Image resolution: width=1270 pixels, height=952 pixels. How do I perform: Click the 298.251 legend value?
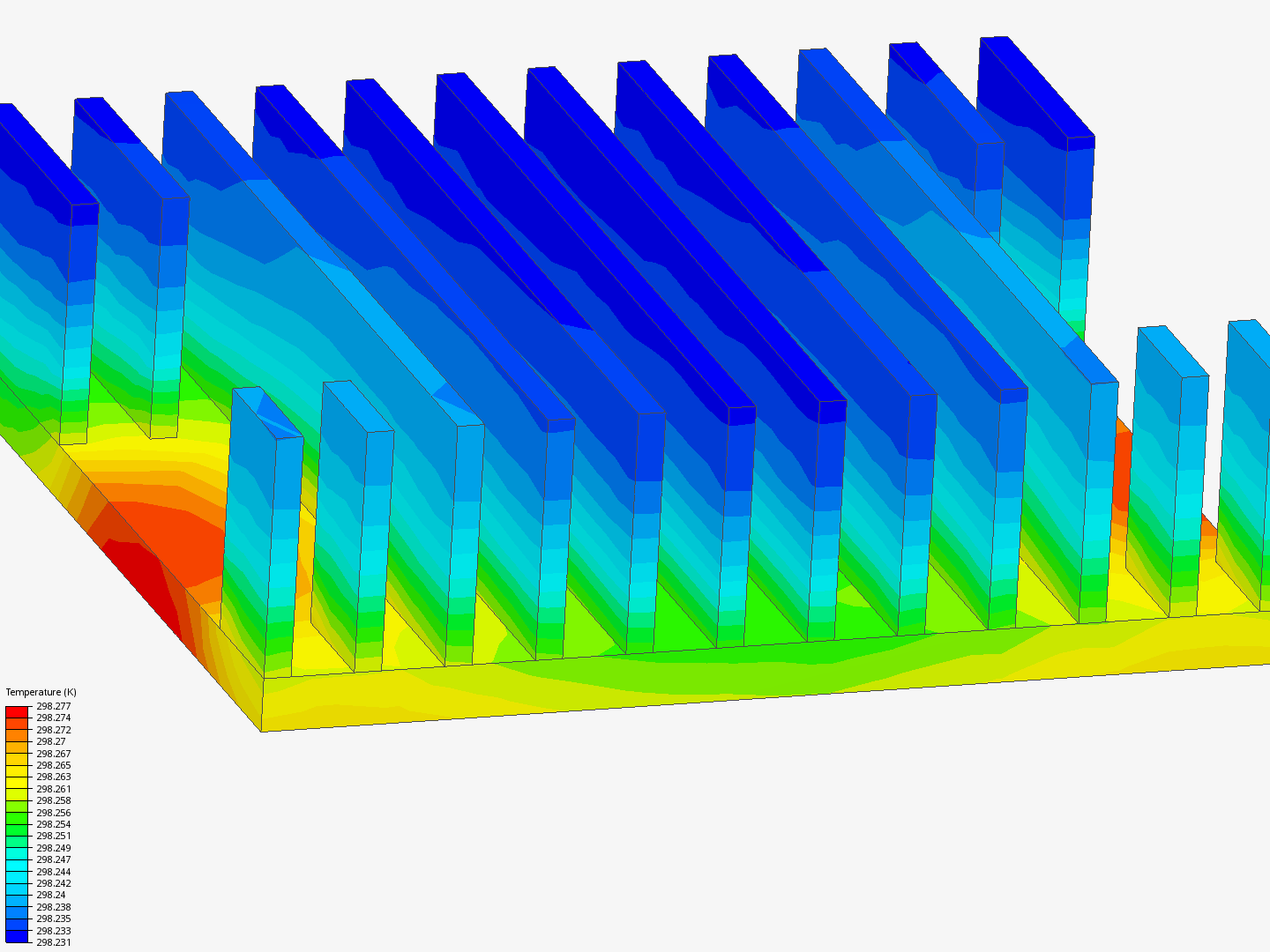[x=54, y=836]
